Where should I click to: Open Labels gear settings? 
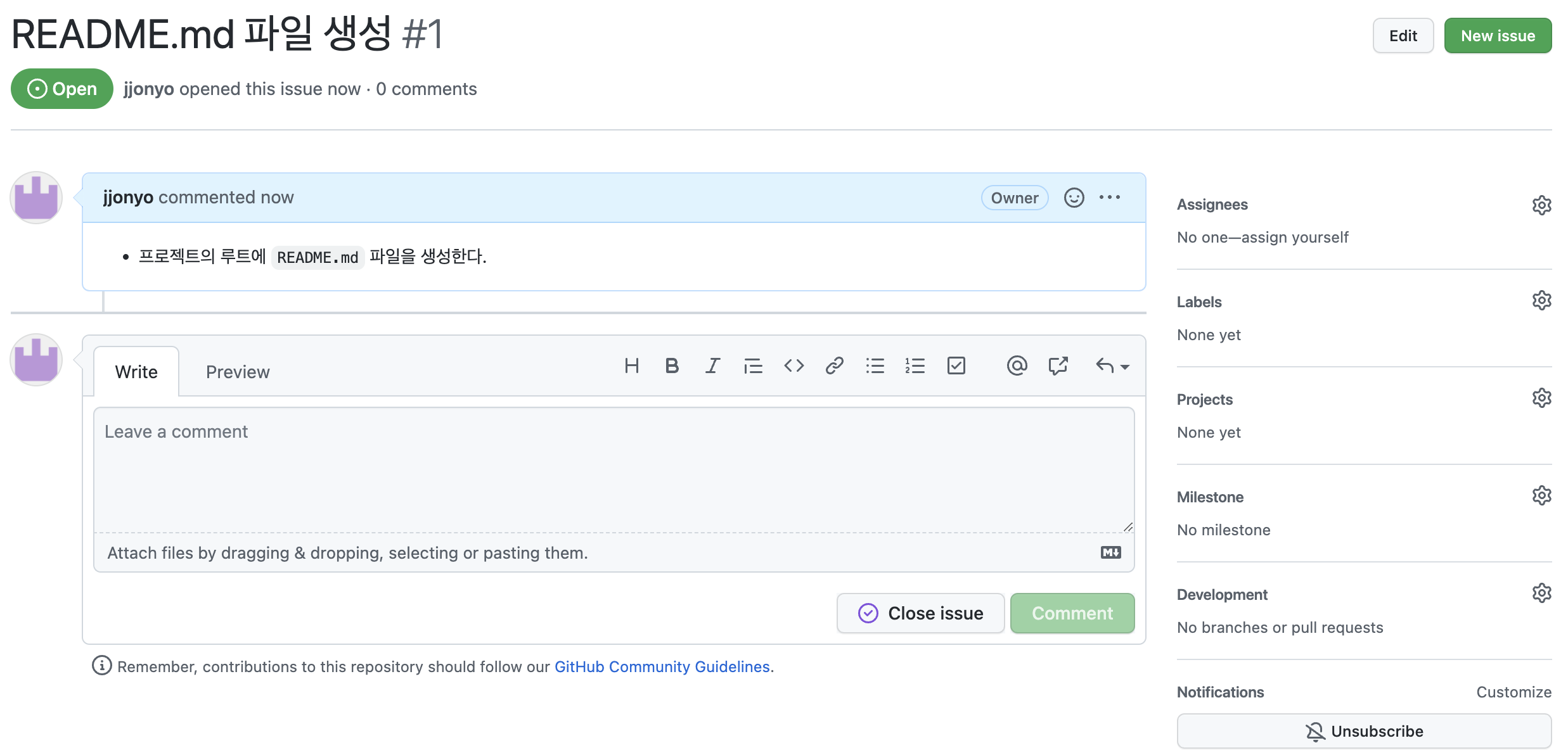[1541, 300]
